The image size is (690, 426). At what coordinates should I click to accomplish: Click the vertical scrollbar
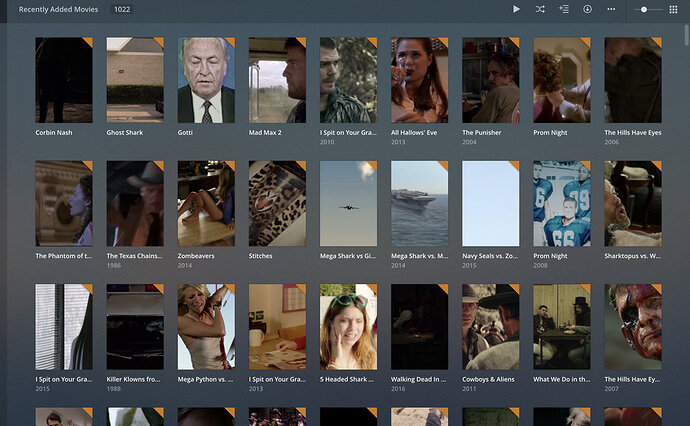pyautogui.click(x=686, y=35)
